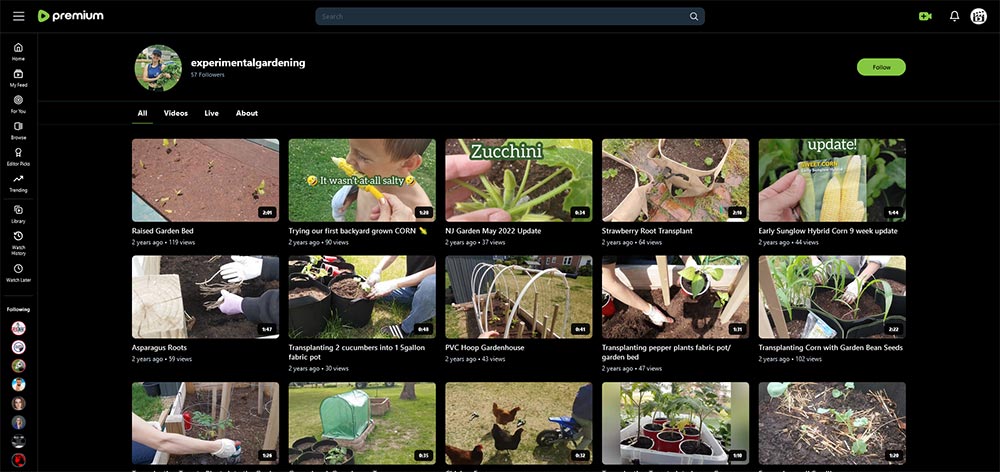Play the cucumbers fabric pot thumbnail
Image resolution: width=1000 pixels, height=472 pixels.
pos(362,297)
